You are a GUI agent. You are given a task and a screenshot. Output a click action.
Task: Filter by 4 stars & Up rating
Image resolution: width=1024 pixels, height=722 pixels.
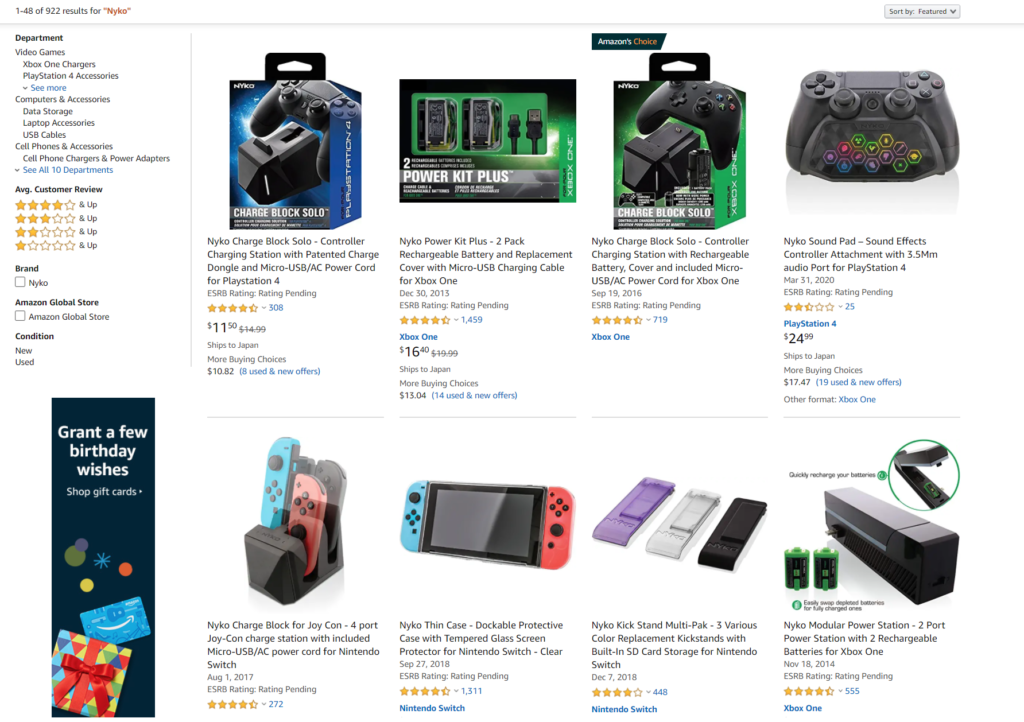click(x=56, y=204)
